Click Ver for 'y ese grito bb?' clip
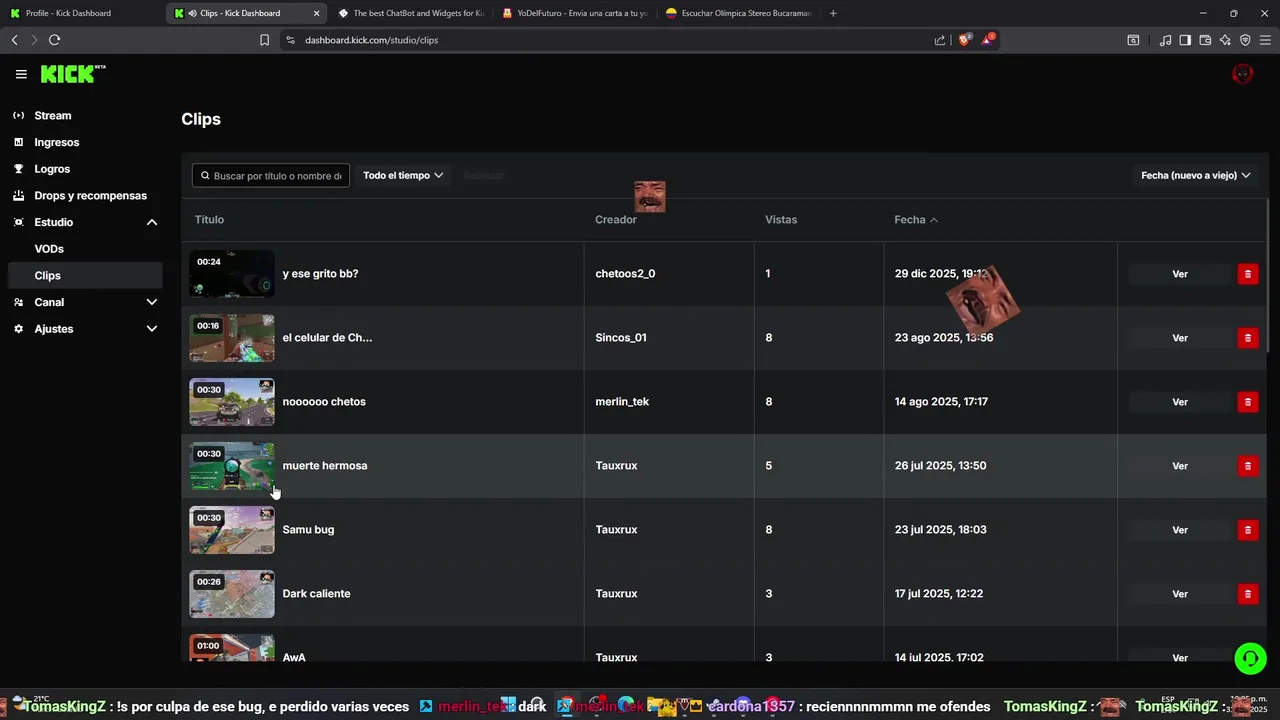Screen dimensions: 1280x720 click(x=1180, y=274)
